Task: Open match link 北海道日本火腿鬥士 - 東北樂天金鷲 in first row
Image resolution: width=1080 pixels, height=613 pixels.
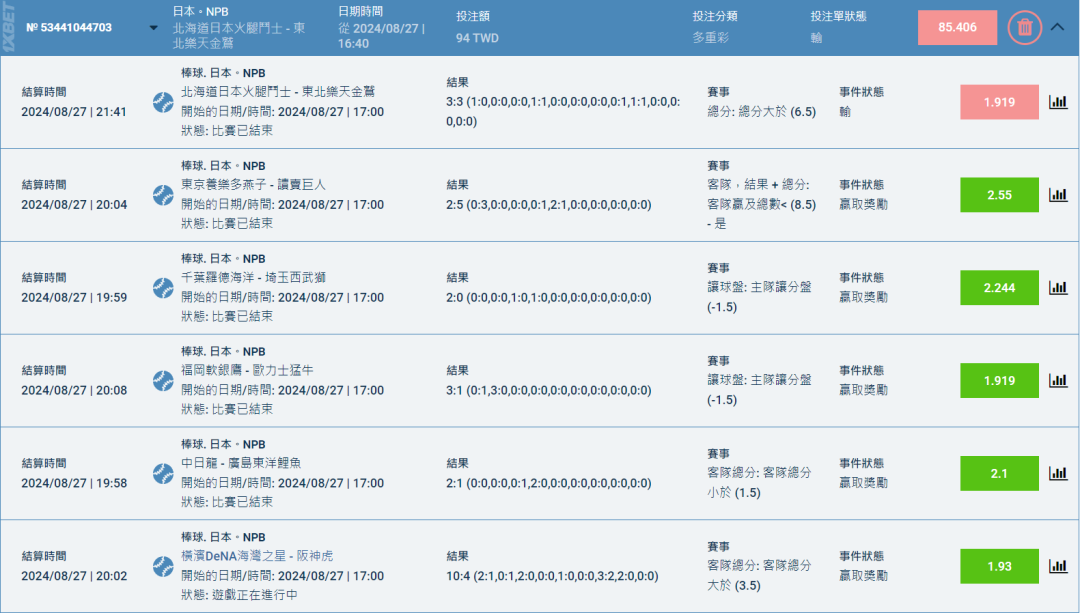Action: pos(278,92)
